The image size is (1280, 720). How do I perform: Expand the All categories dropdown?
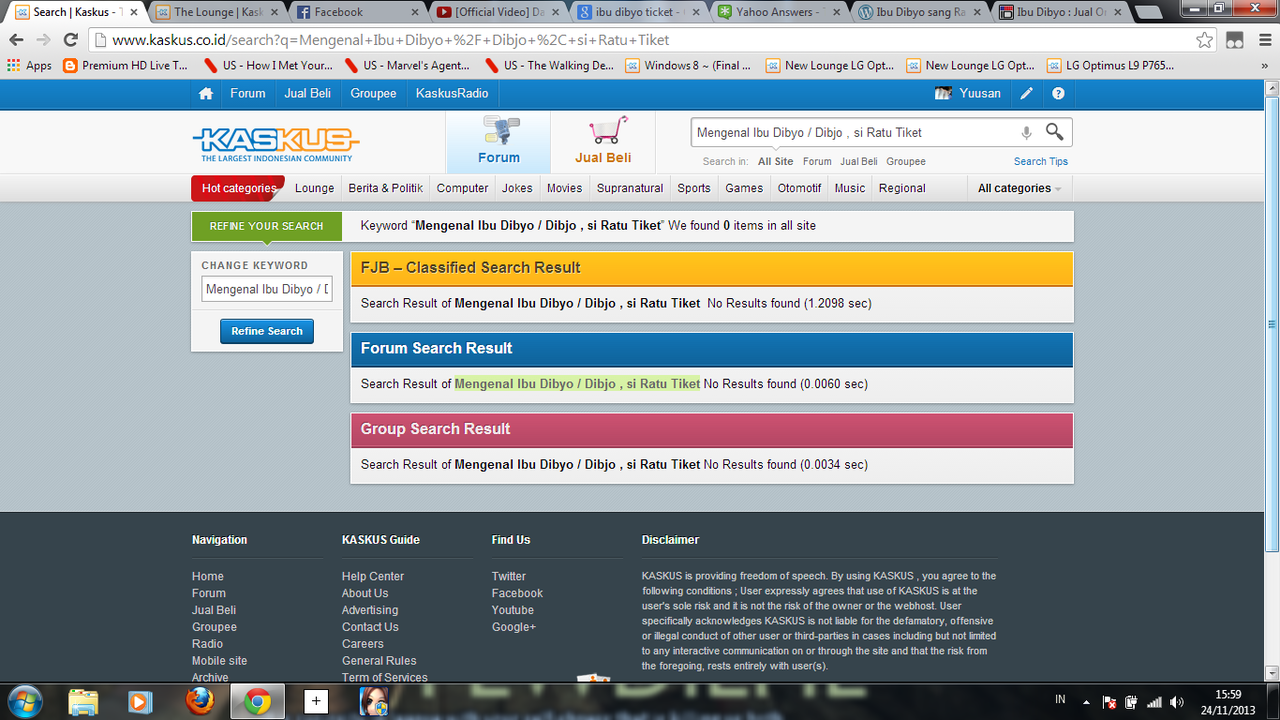[x=1018, y=188]
